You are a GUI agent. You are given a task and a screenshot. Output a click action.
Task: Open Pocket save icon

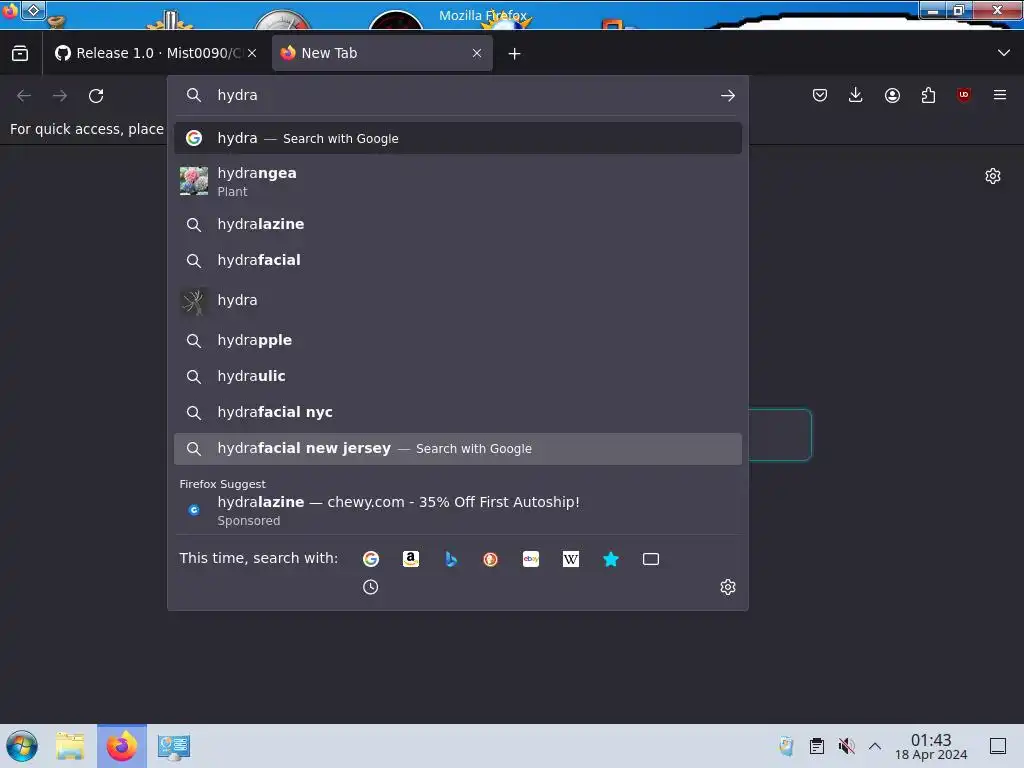(820, 95)
